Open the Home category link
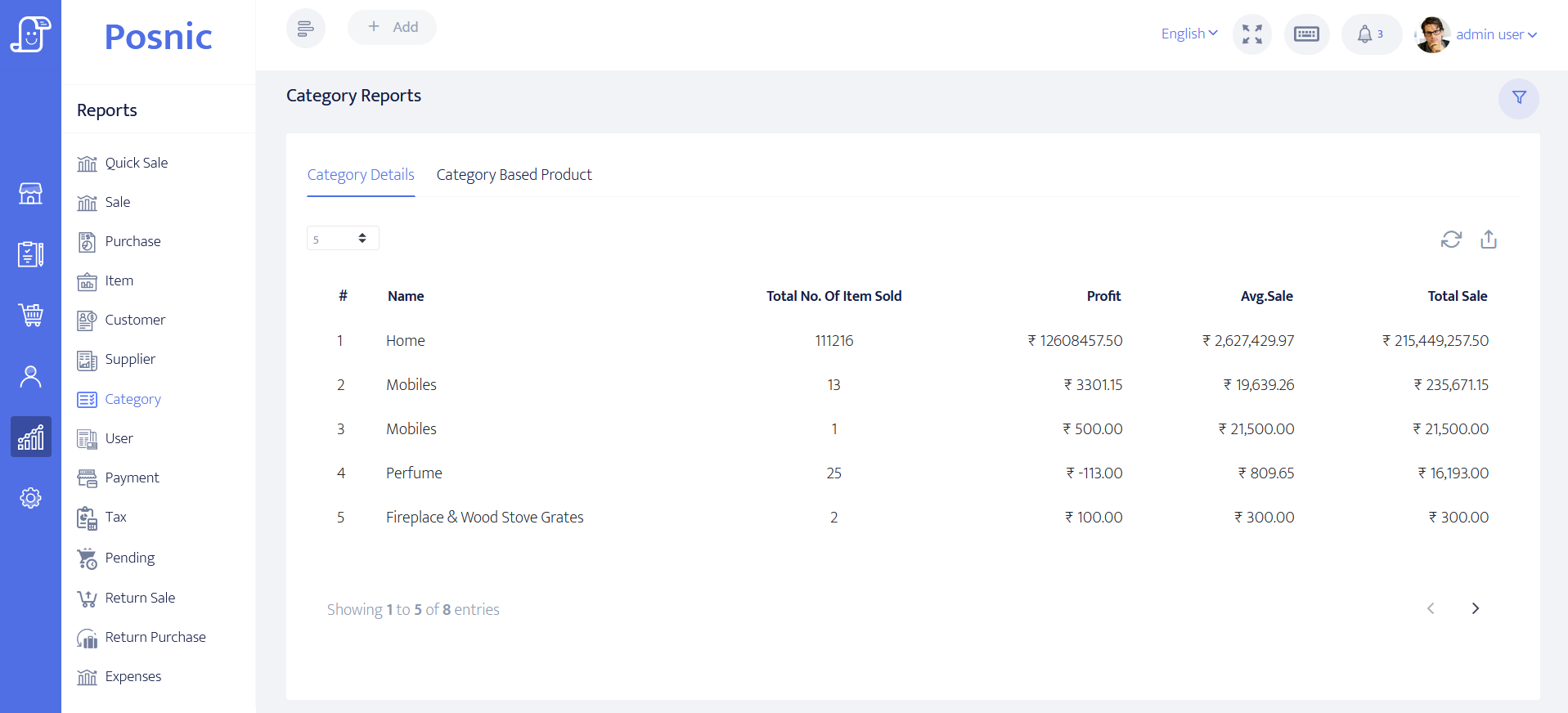 (x=405, y=341)
